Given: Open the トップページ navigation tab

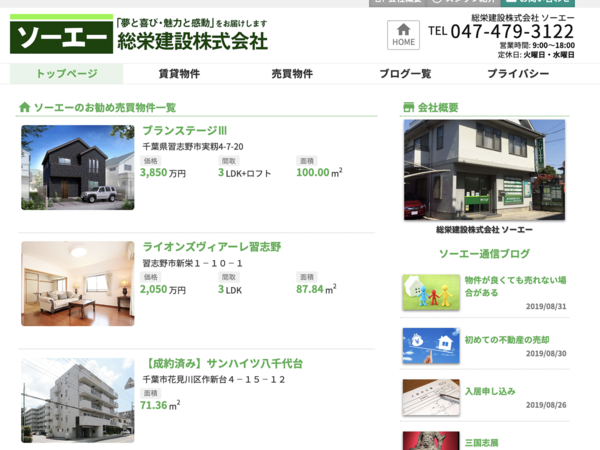Looking at the screenshot, I should [66, 74].
